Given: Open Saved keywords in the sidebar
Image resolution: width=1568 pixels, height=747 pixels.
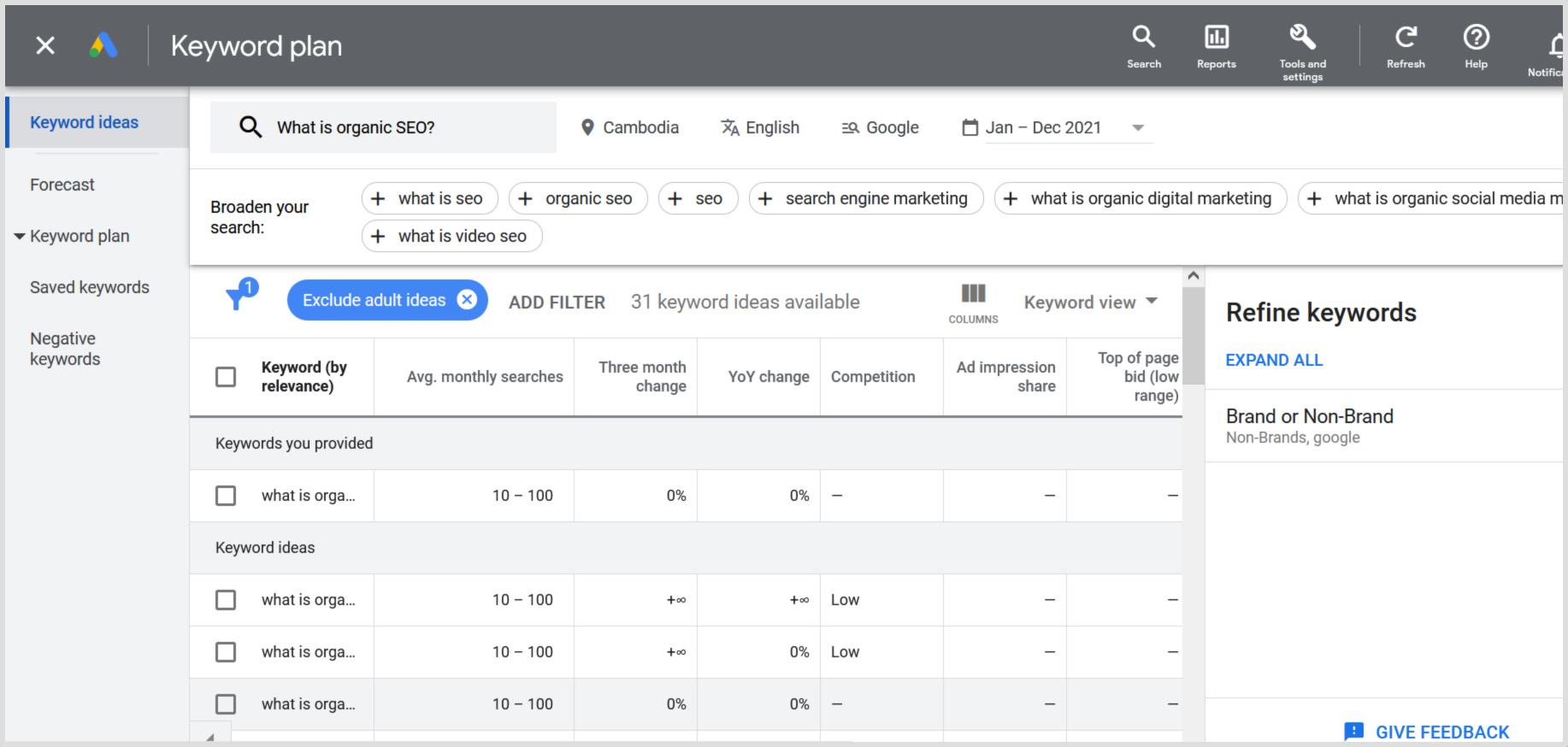Looking at the screenshot, I should tap(90, 287).
